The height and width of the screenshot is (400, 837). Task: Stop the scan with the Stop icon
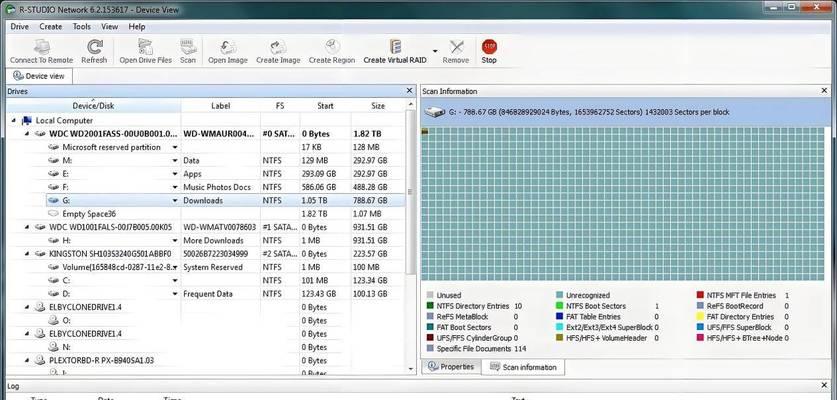[489, 47]
